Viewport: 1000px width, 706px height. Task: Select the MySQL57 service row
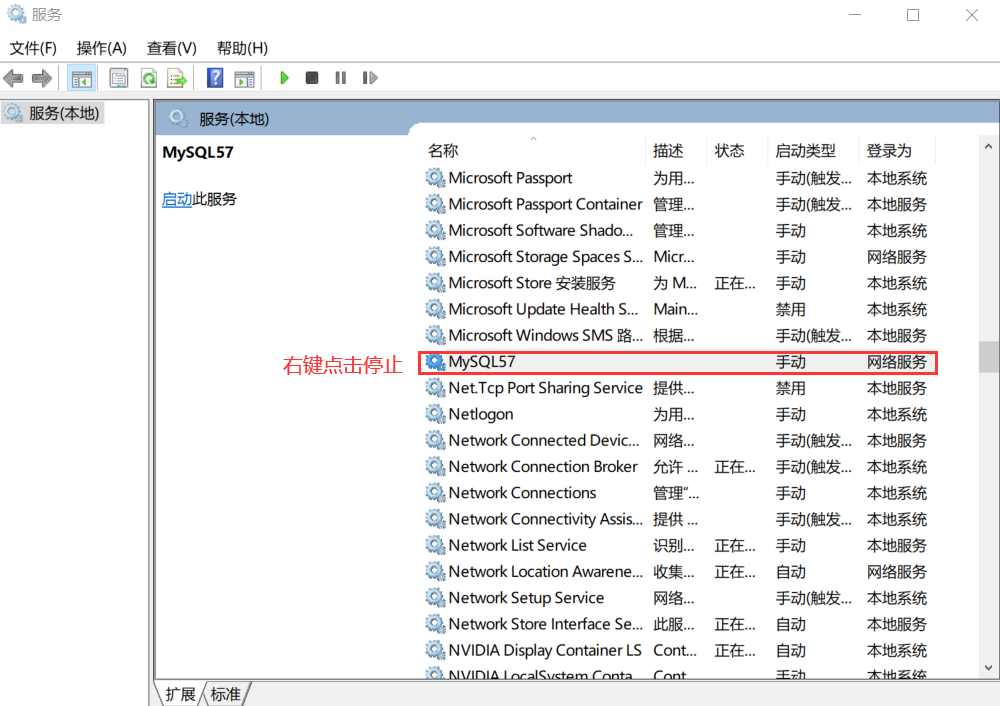(678, 362)
